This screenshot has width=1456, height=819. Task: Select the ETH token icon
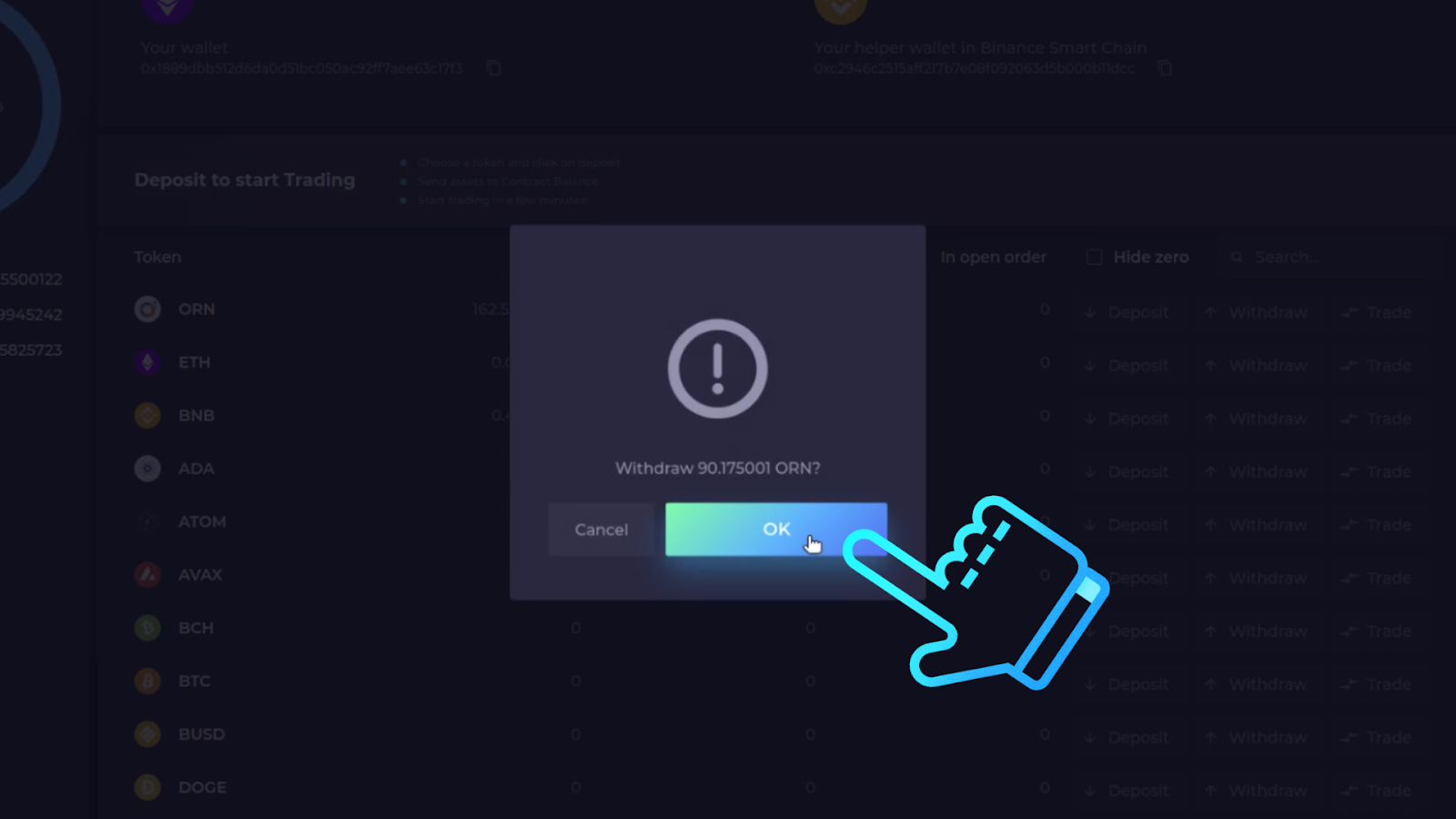tap(147, 362)
